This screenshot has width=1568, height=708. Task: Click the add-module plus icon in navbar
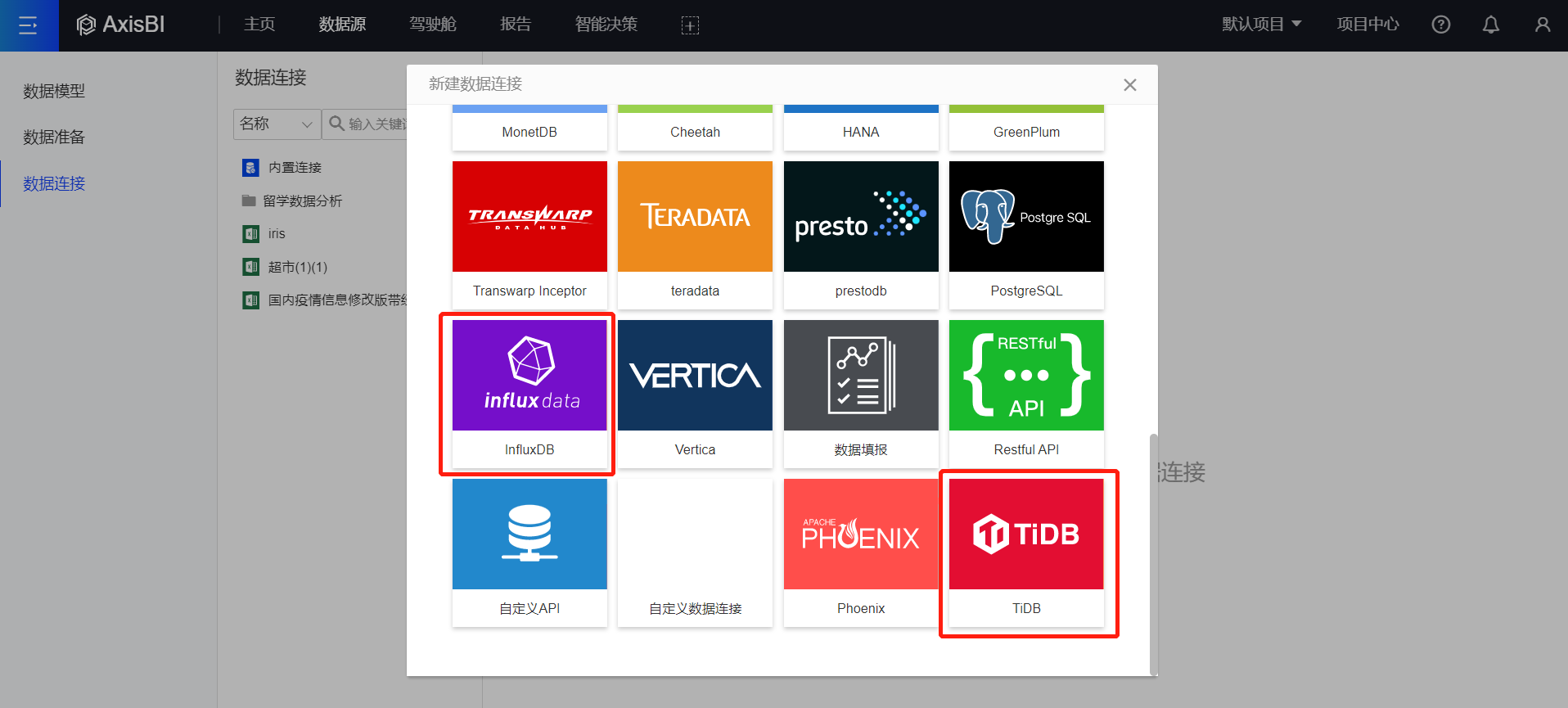(x=690, y=25)
